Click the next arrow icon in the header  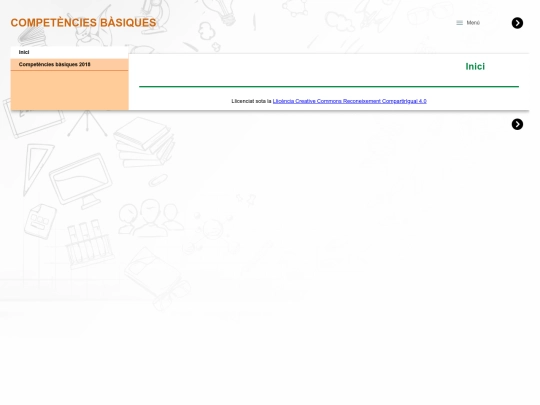coord(517,23)
